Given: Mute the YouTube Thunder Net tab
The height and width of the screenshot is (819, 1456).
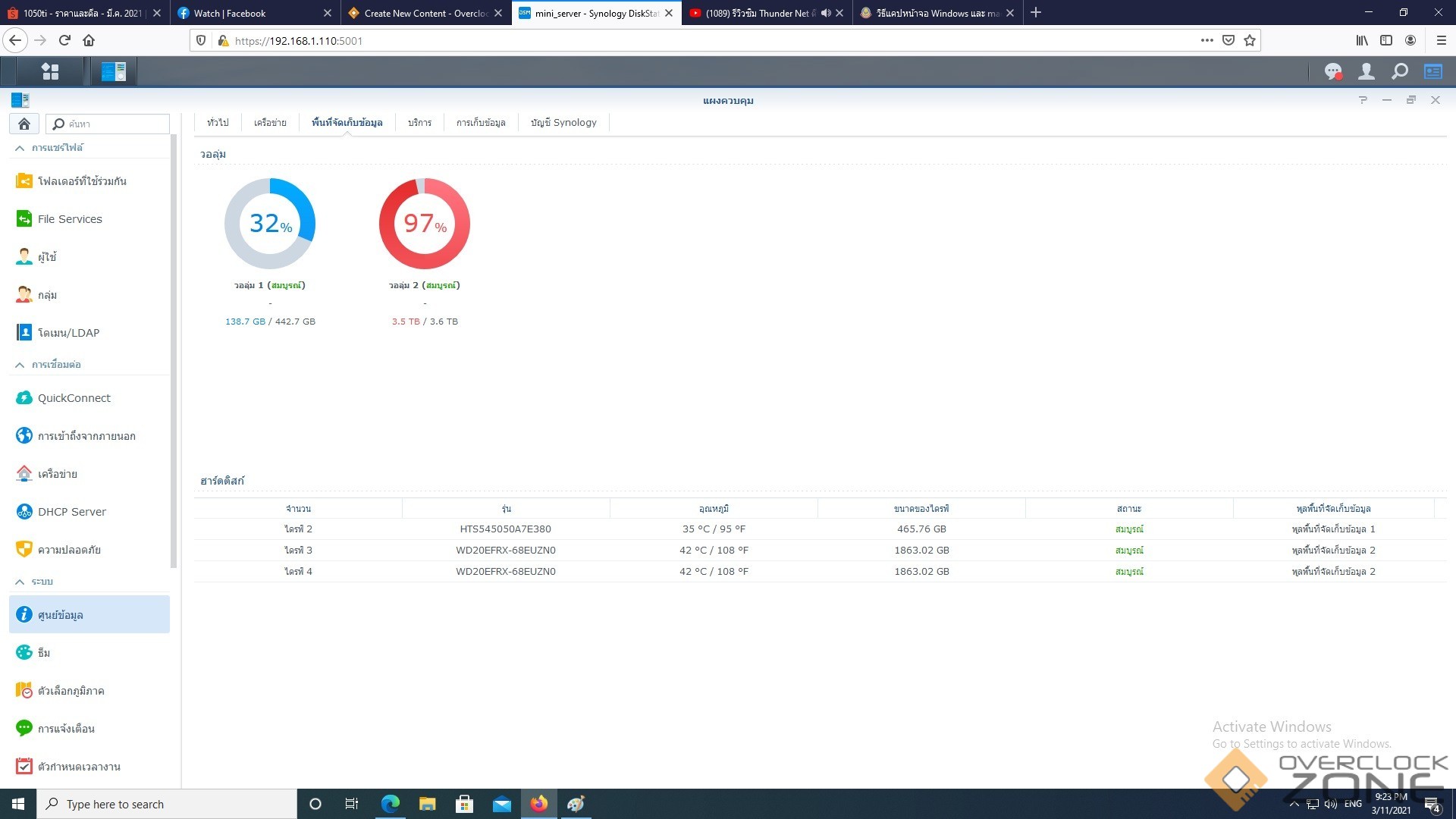Looking at the screenshot, I should [826, 13].
